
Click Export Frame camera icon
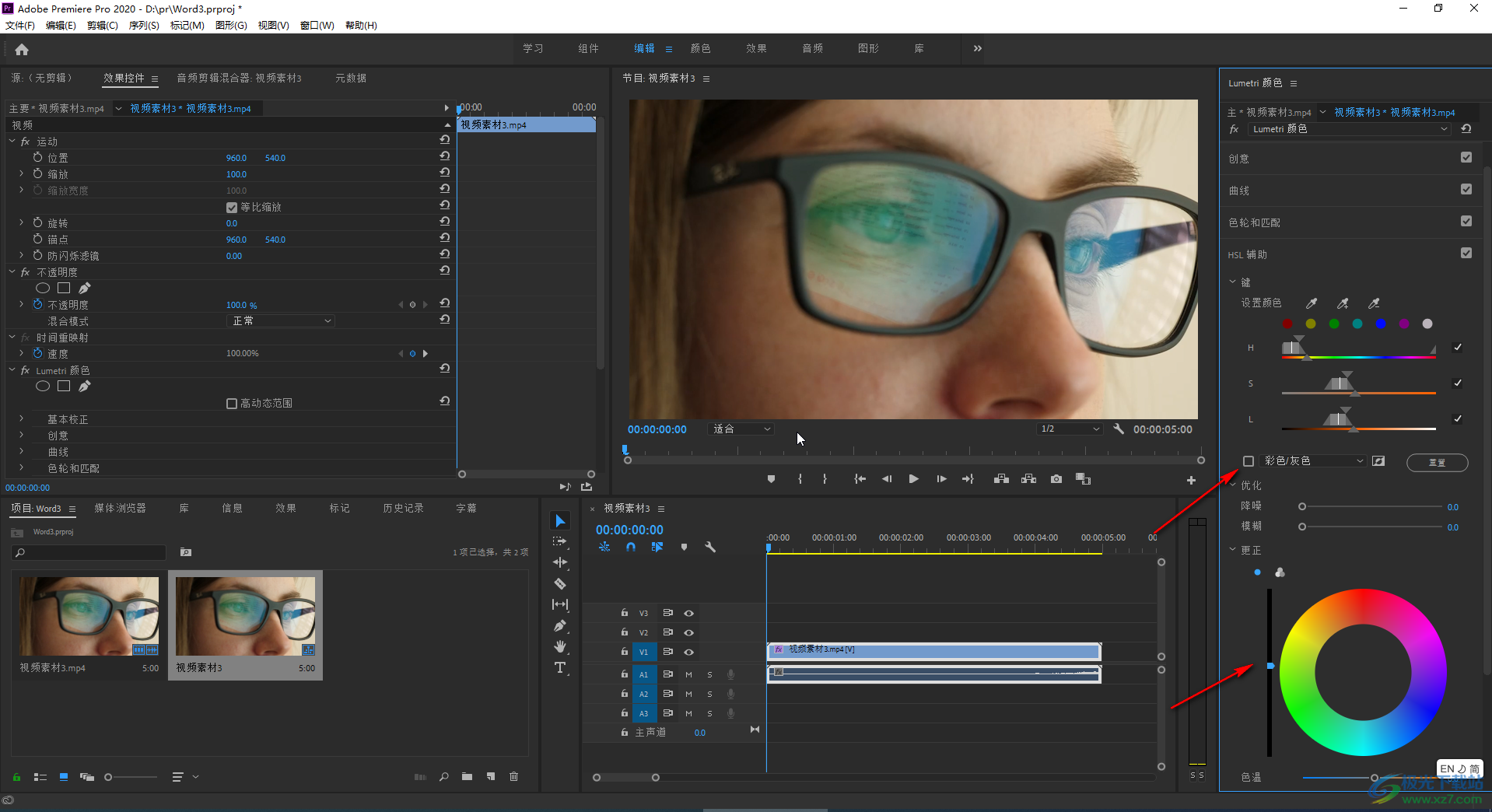click(x=1056, y=479)
